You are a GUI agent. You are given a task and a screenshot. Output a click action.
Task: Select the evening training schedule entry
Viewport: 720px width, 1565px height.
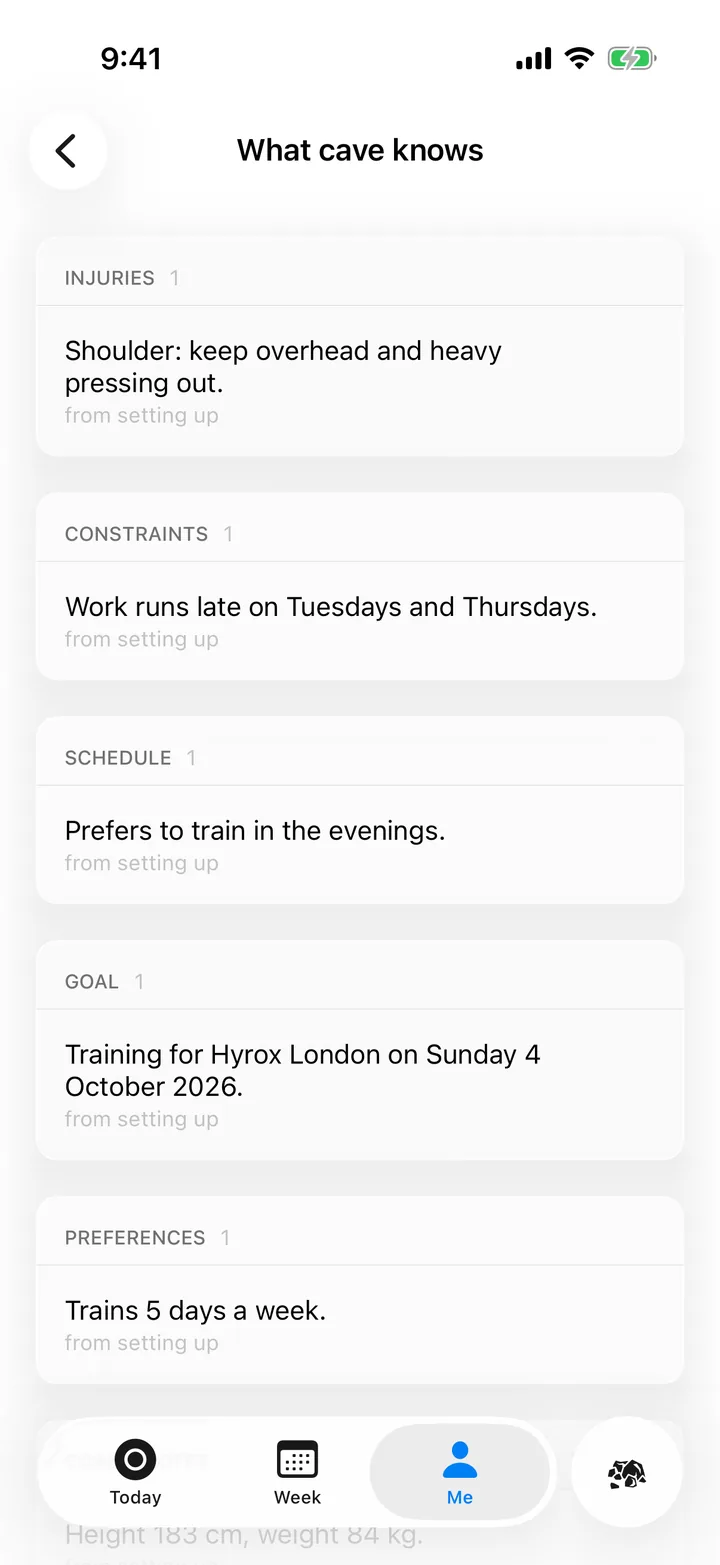click(x=360, y=845)
